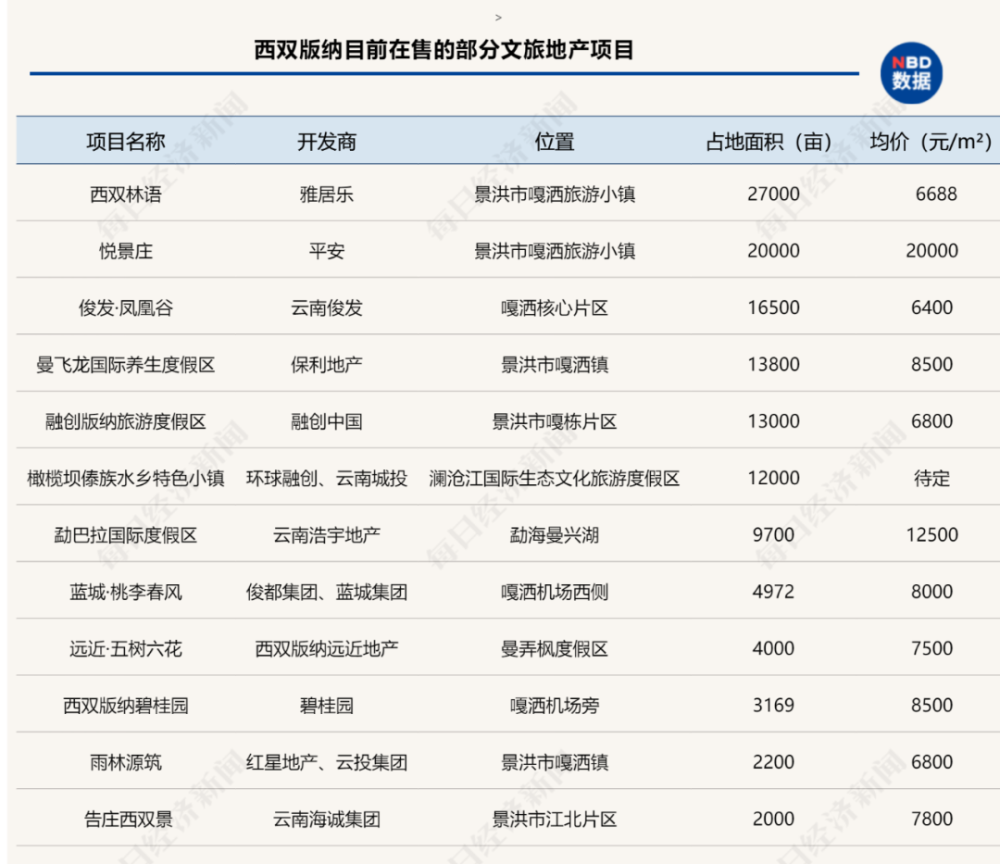Click the 开发商 column header

[x=327, y=141]
